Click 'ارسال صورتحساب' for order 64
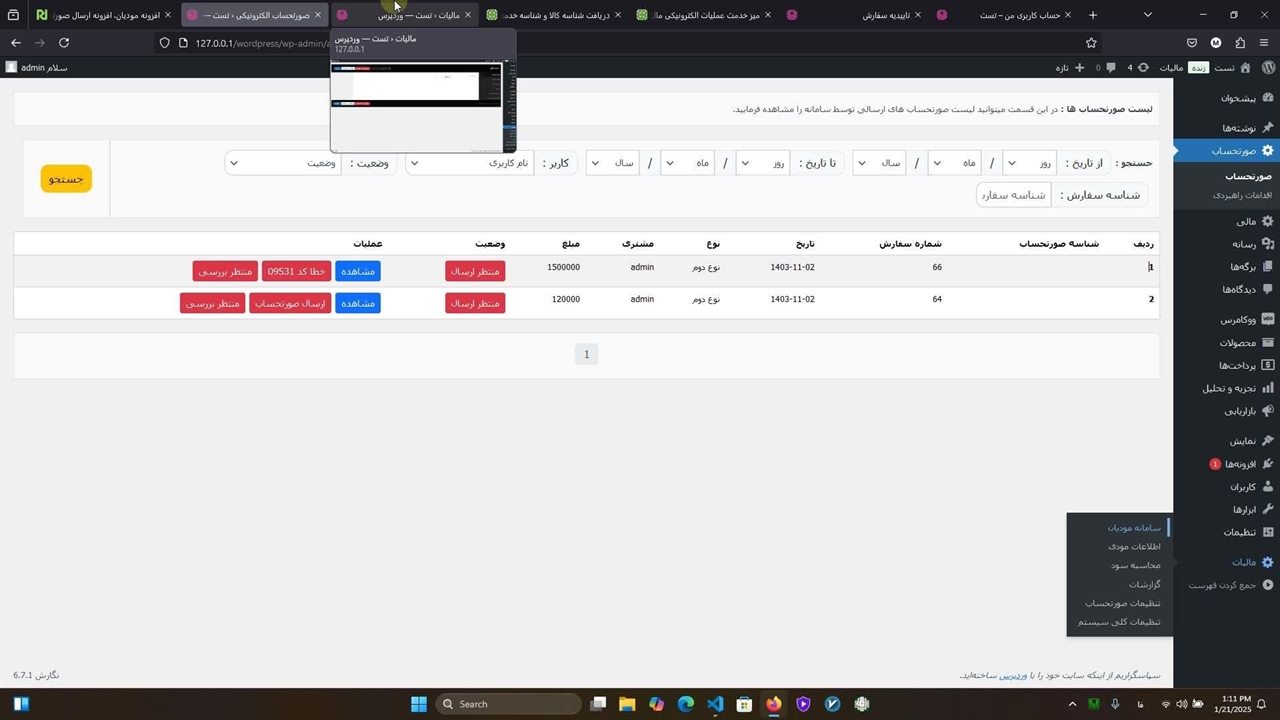The image size is (1280, 720). point(290,303)
